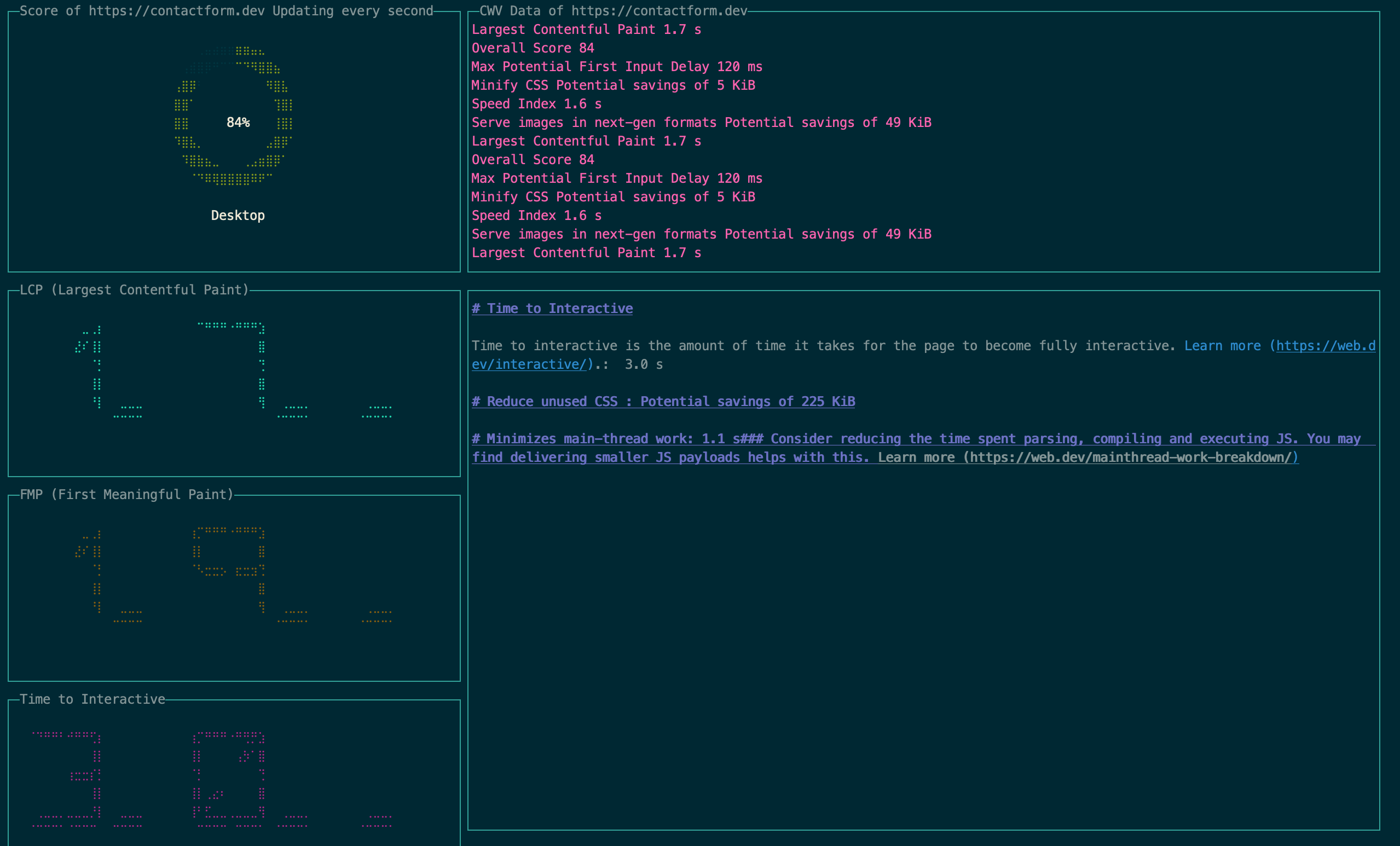Screen dimensions: 1400x846
Task: Click the '# Time to Interactive' heading
Action: pos(552,309)
